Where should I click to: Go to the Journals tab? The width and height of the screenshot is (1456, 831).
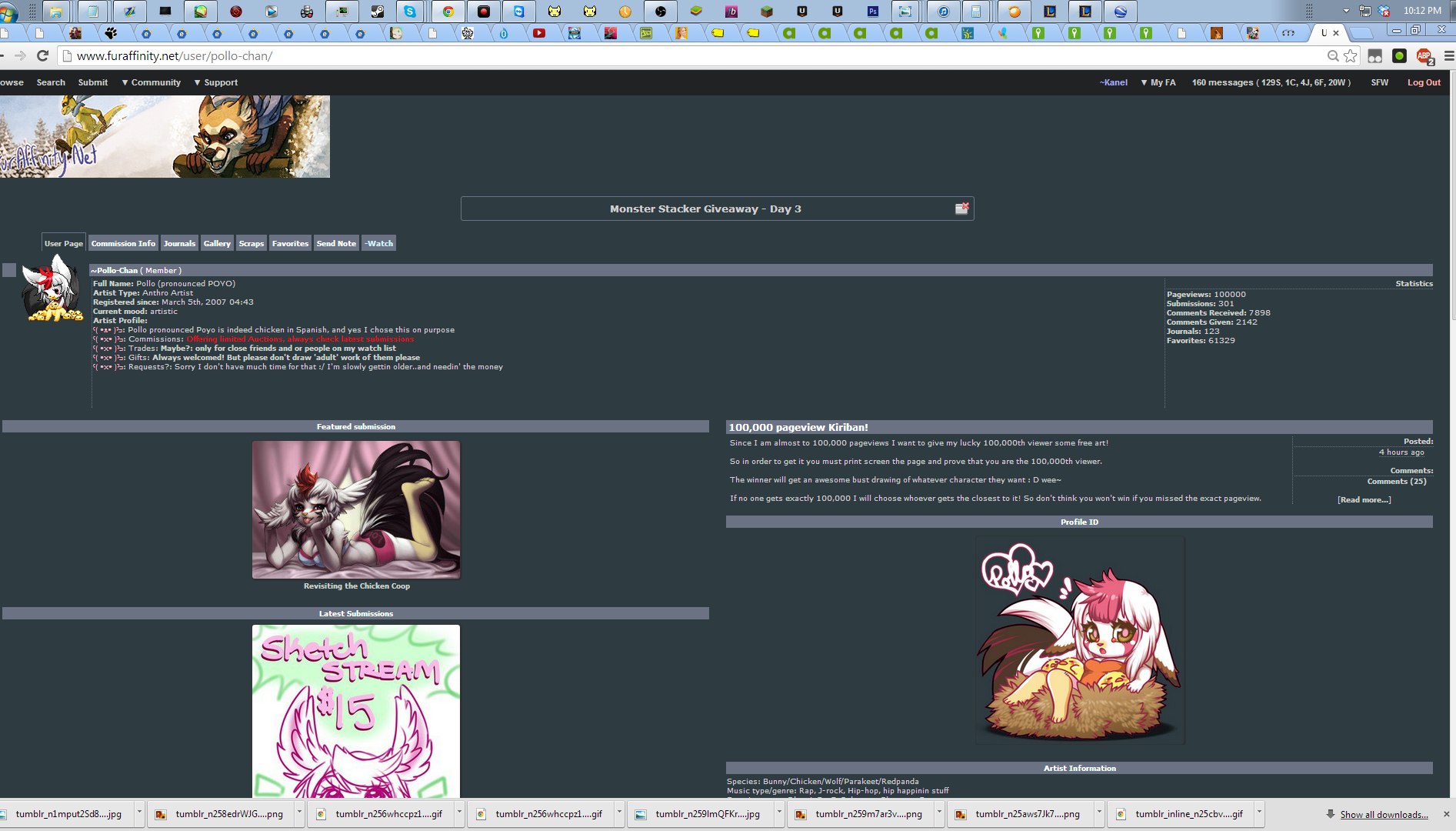coord(179,243)
